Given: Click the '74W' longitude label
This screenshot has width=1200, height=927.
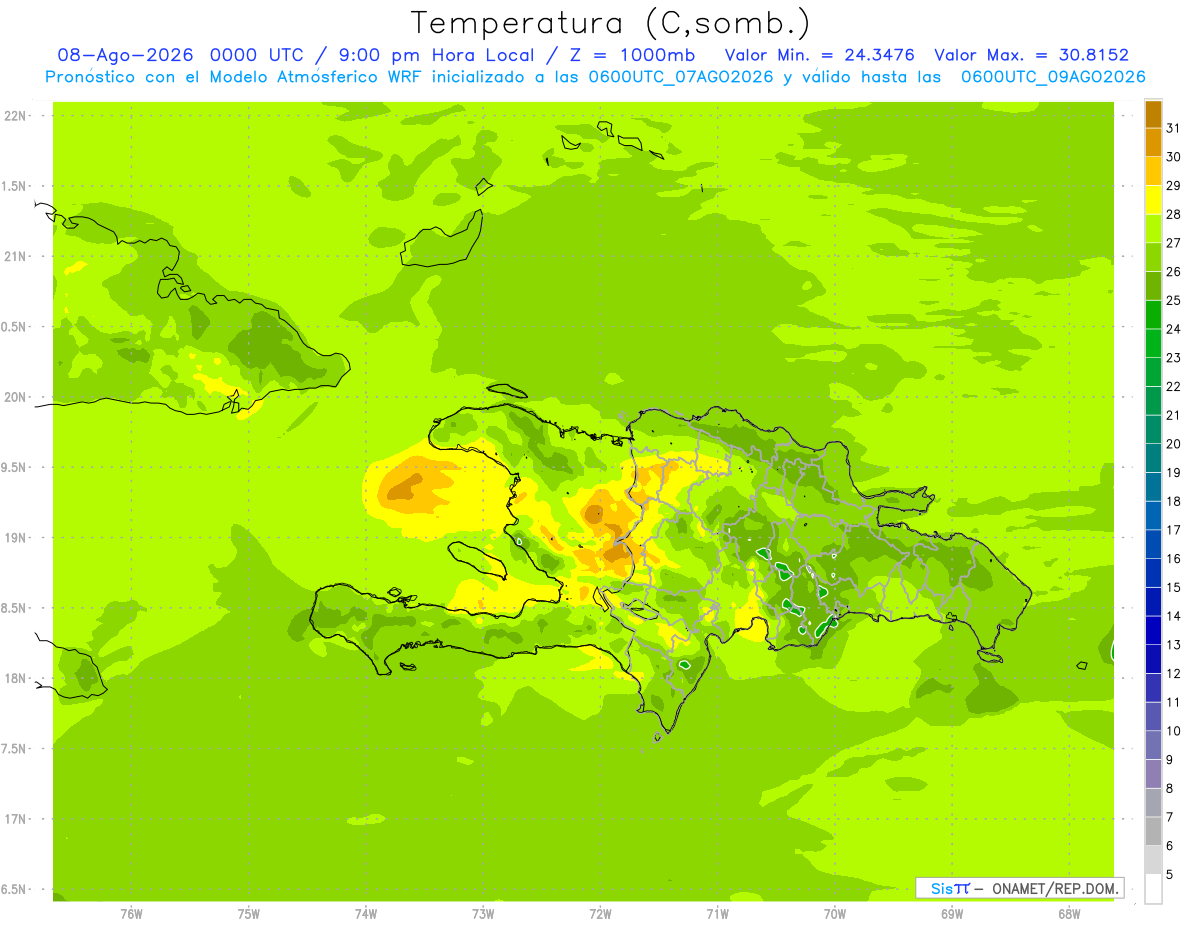Looking at the screenshot, I should [x=366, y=914].
